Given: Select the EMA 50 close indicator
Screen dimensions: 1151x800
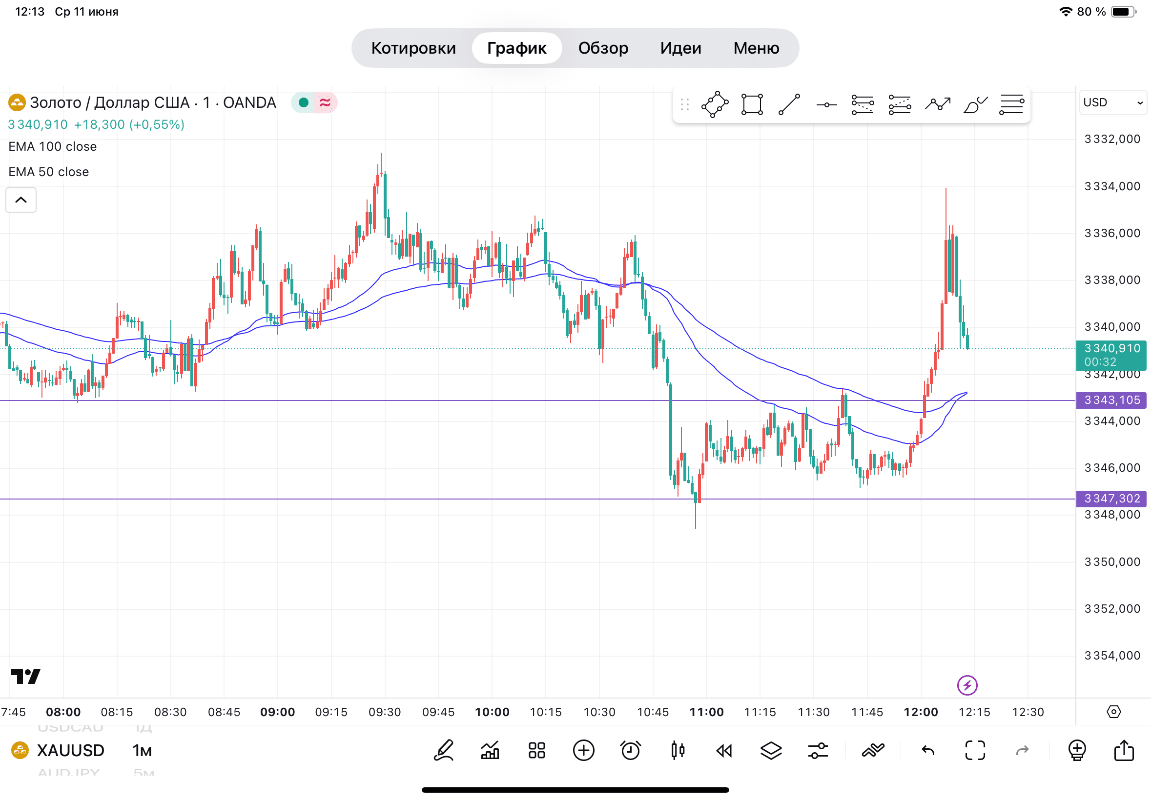Looking at the screenshot, I should coord(48,172).
